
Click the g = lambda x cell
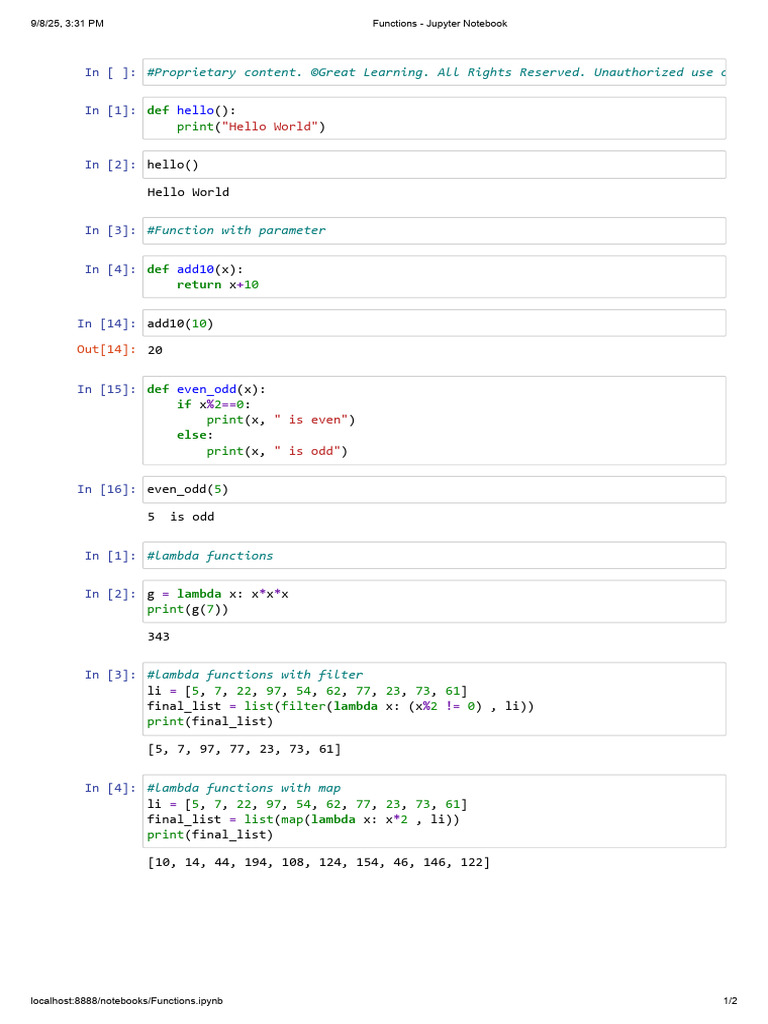click(434, 601)
